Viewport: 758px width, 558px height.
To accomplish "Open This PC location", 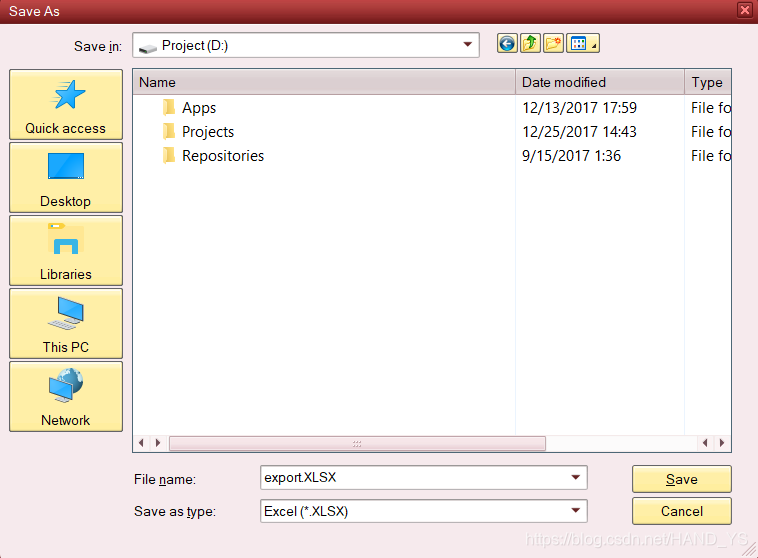I will 66,323.
